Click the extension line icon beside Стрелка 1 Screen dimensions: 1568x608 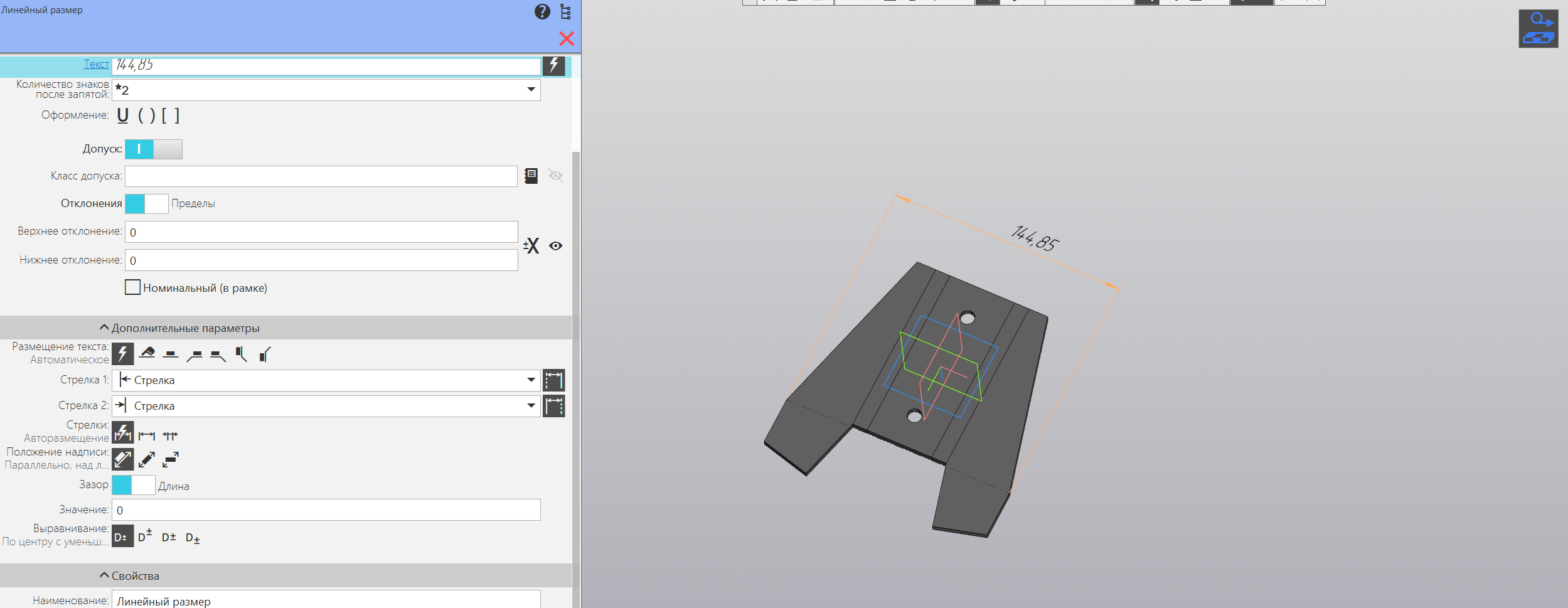coord(553,380)
